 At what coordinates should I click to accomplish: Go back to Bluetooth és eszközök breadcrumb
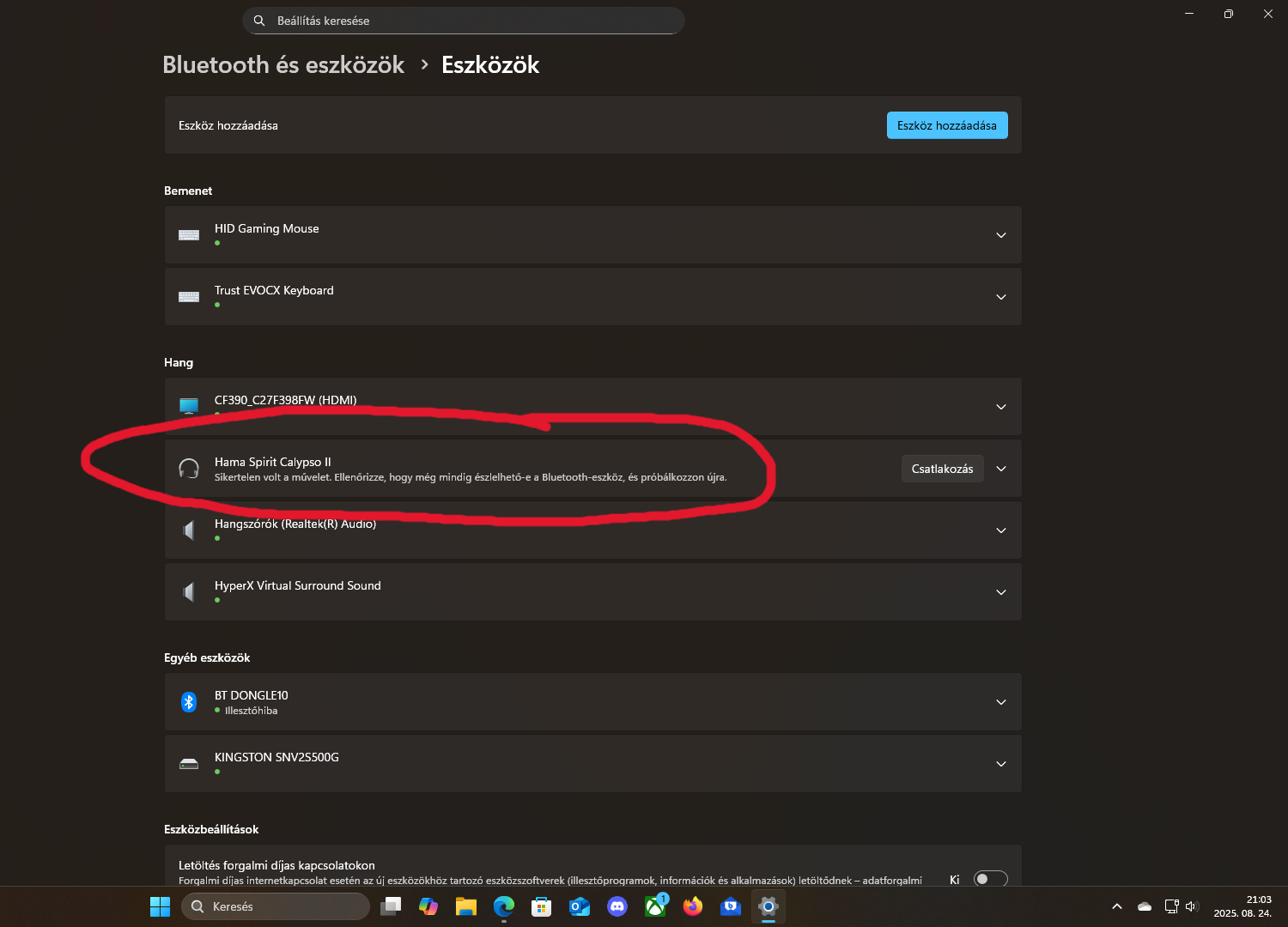click(x=283, y=65)
